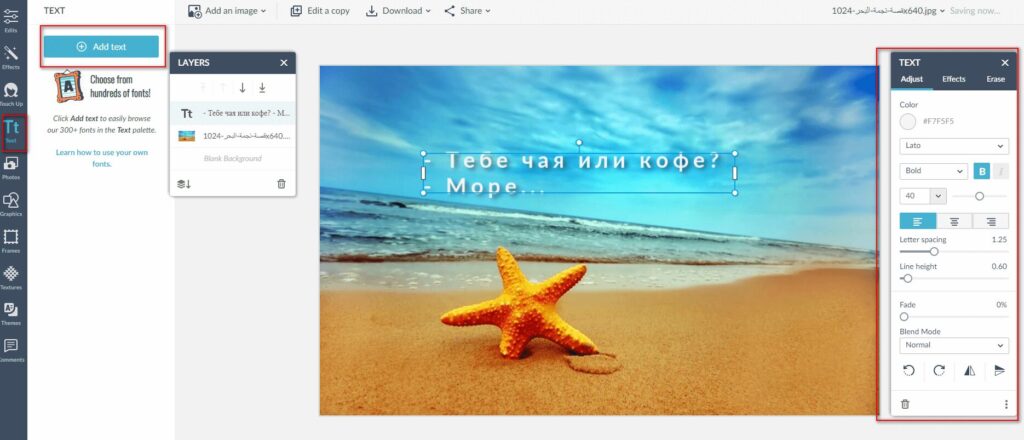This screenshot has width=1024, height=440.
Task: Click the Add text button
Action: [102, 46]
